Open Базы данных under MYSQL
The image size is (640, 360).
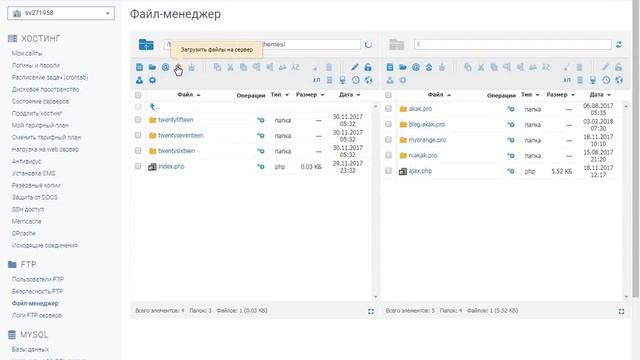click(30, 350)
